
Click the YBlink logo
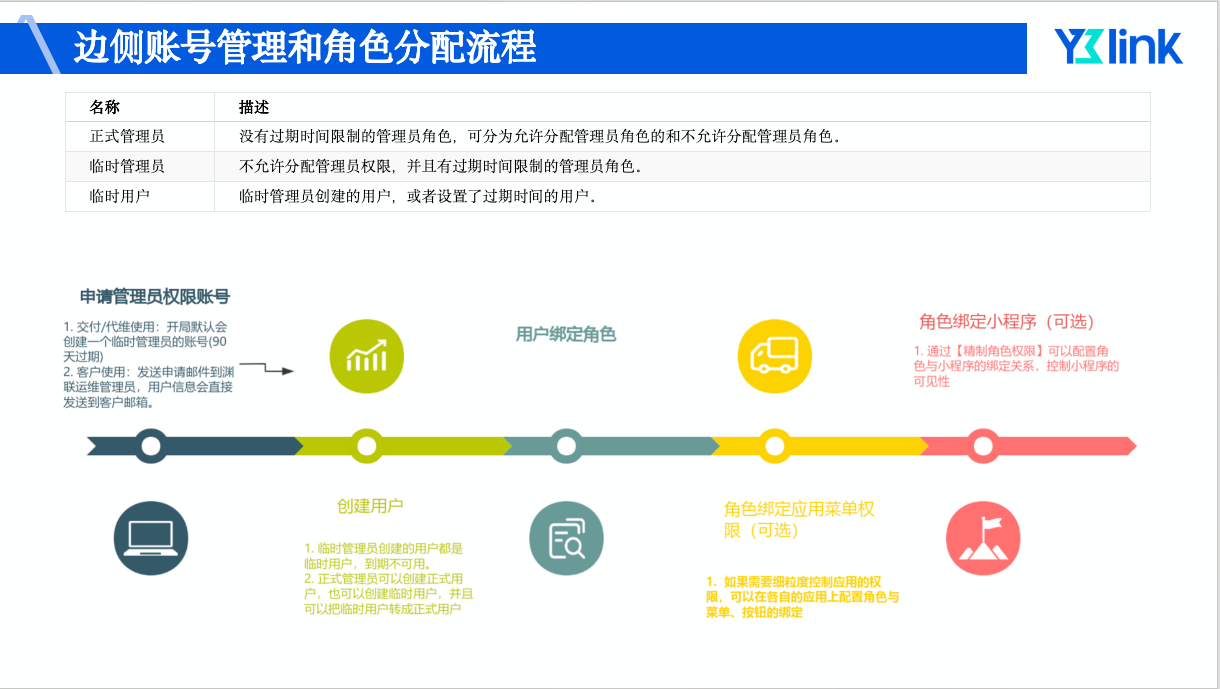pyautogui.click(x=1118, y=47)
